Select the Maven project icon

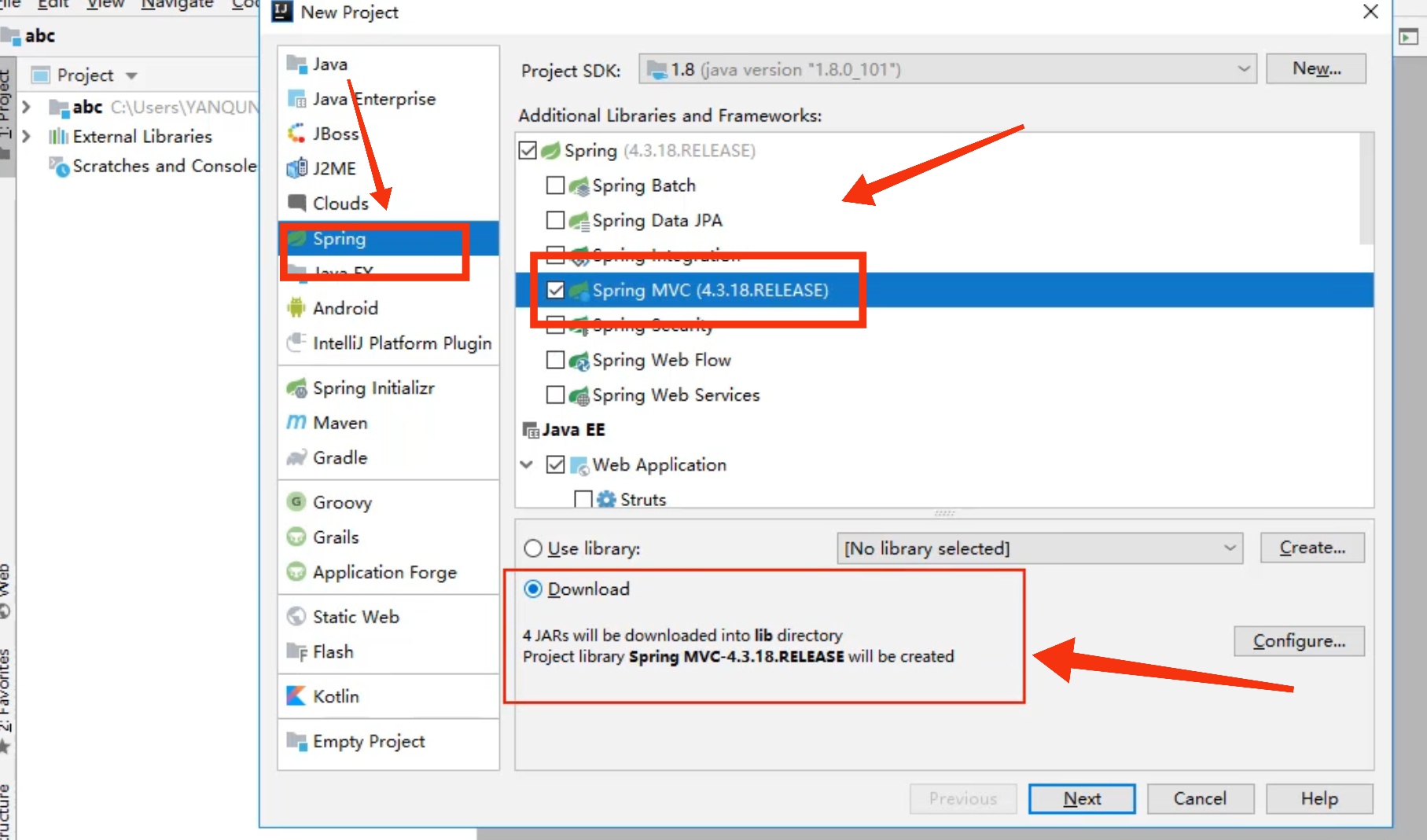[x=296, y=423]
